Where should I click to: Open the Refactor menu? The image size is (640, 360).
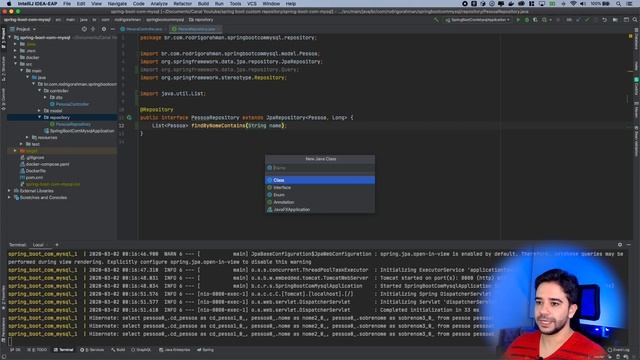[x=182, y=4]
